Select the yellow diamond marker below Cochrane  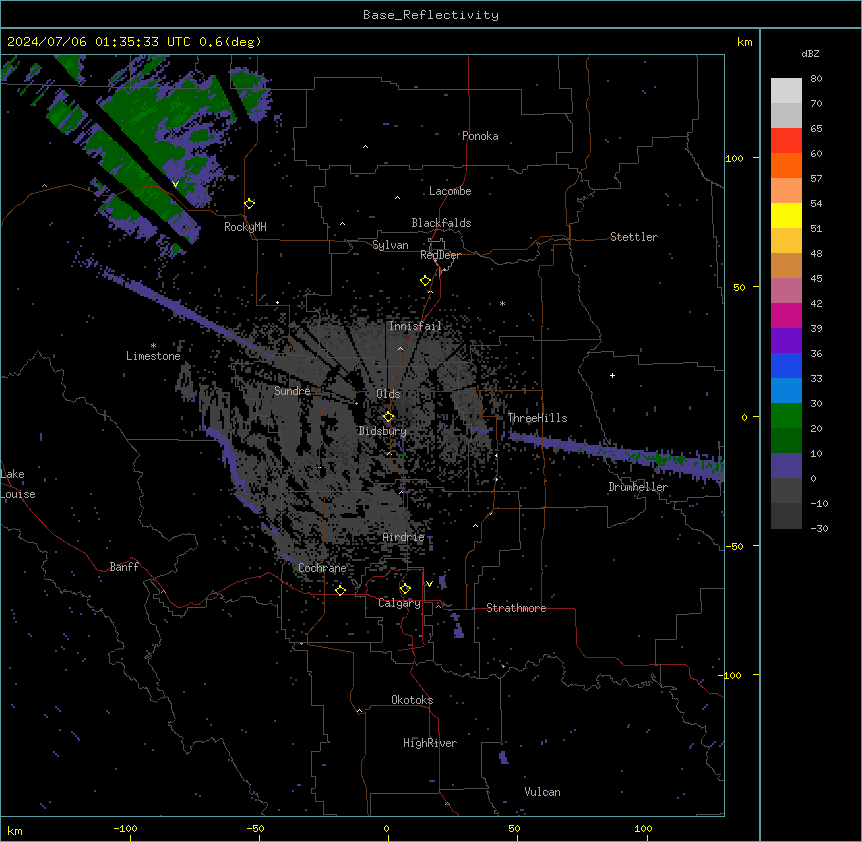[340, 590]
